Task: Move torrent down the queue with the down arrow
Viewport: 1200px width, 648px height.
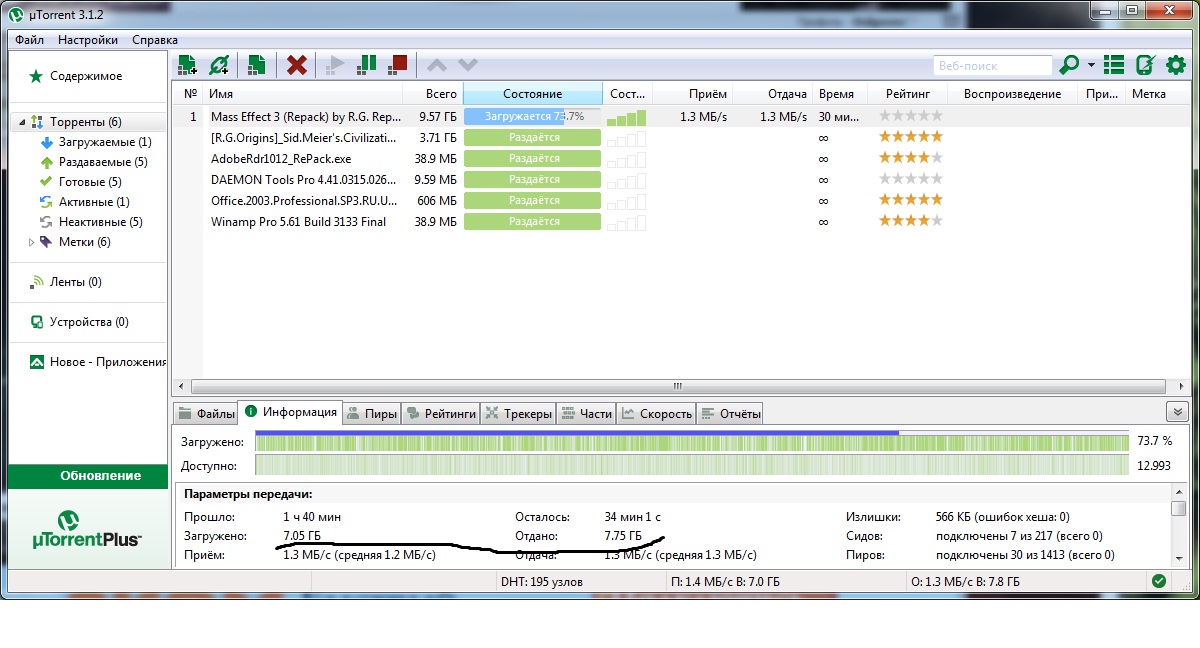Action: [467, 65]
